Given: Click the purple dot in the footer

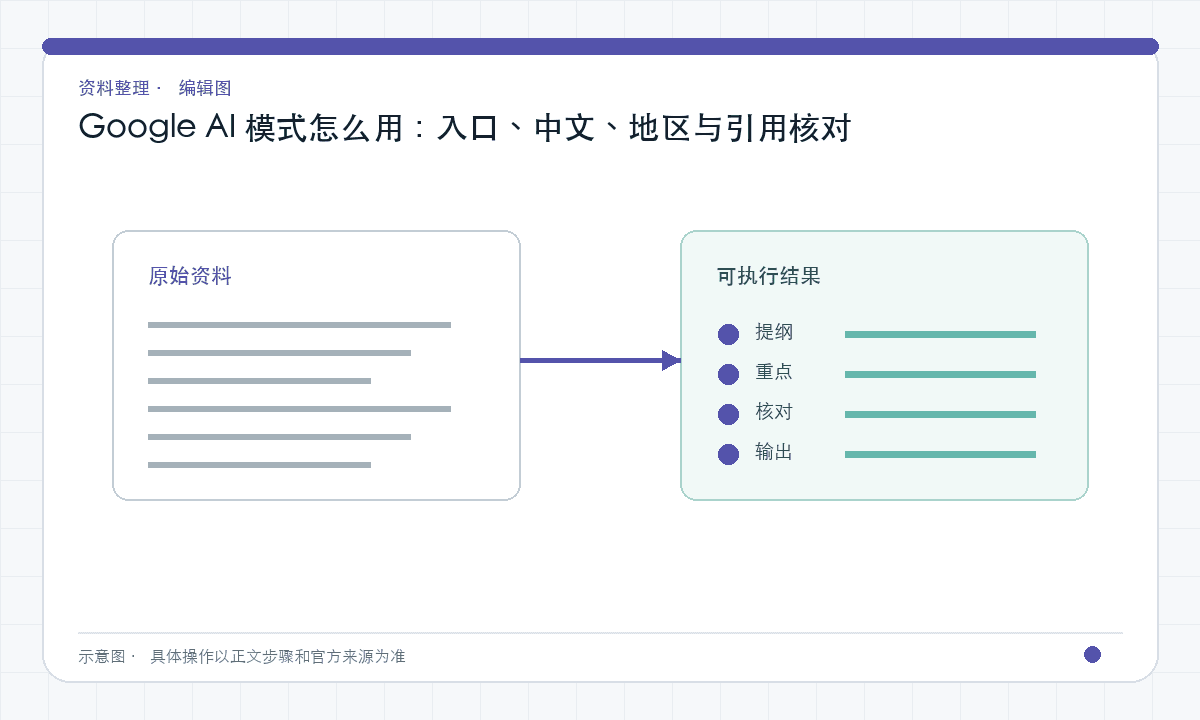Looking at the screenshot, I should click(x=1092, y=654).
